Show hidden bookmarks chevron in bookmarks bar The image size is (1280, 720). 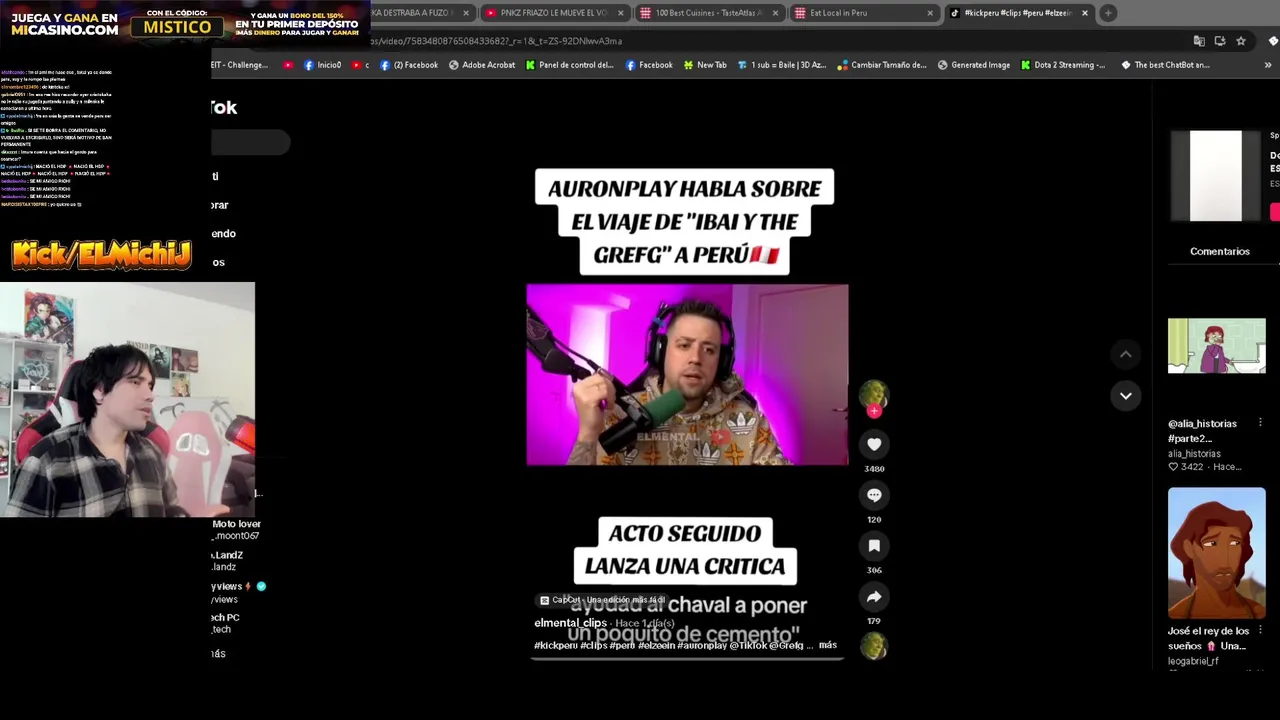[1268, 65]
